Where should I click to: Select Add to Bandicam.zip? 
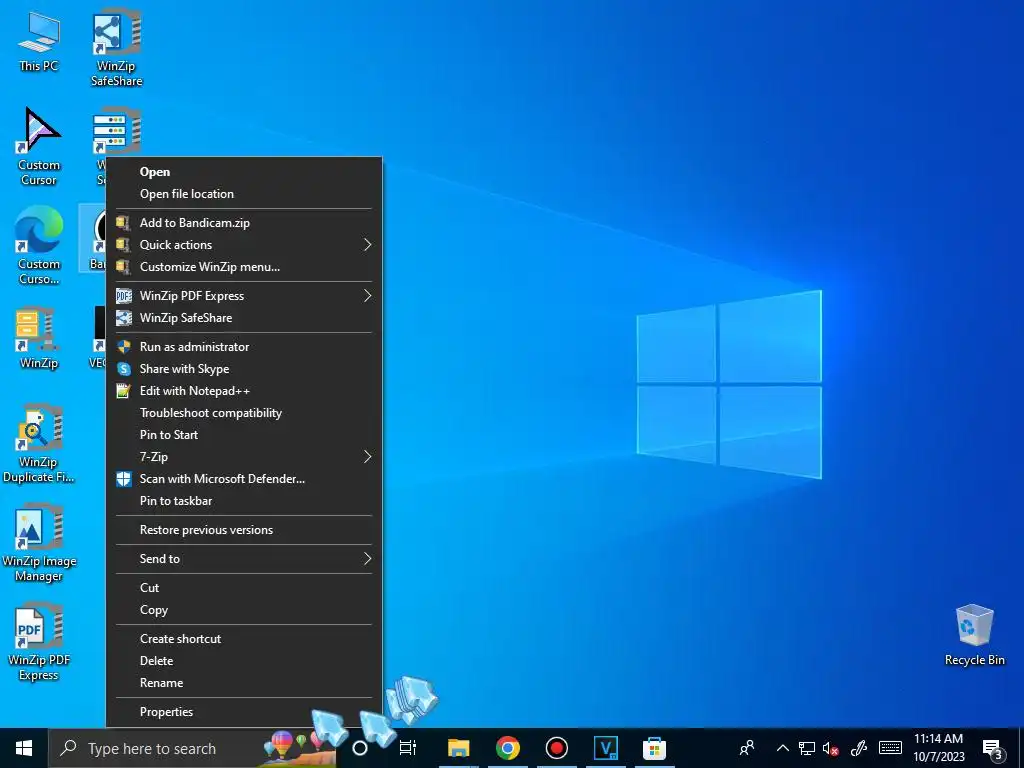(244, 223)
